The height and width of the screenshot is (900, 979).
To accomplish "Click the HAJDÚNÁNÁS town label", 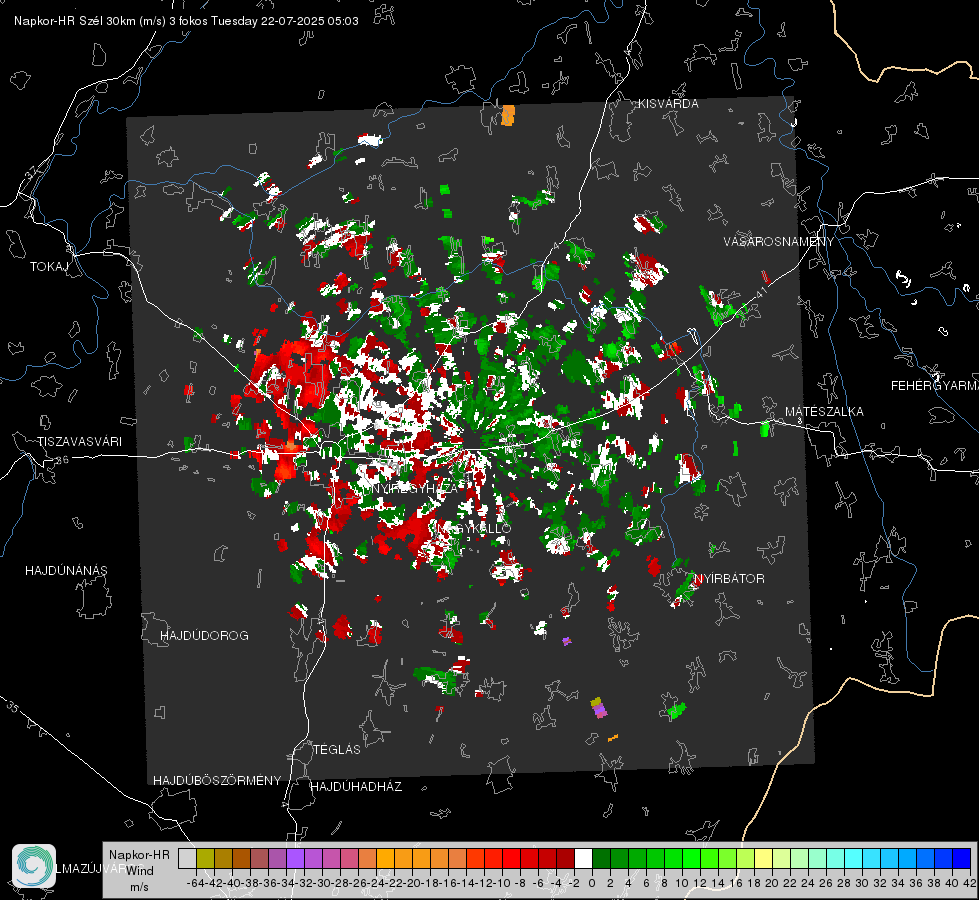I will click(x=66, y=570).
